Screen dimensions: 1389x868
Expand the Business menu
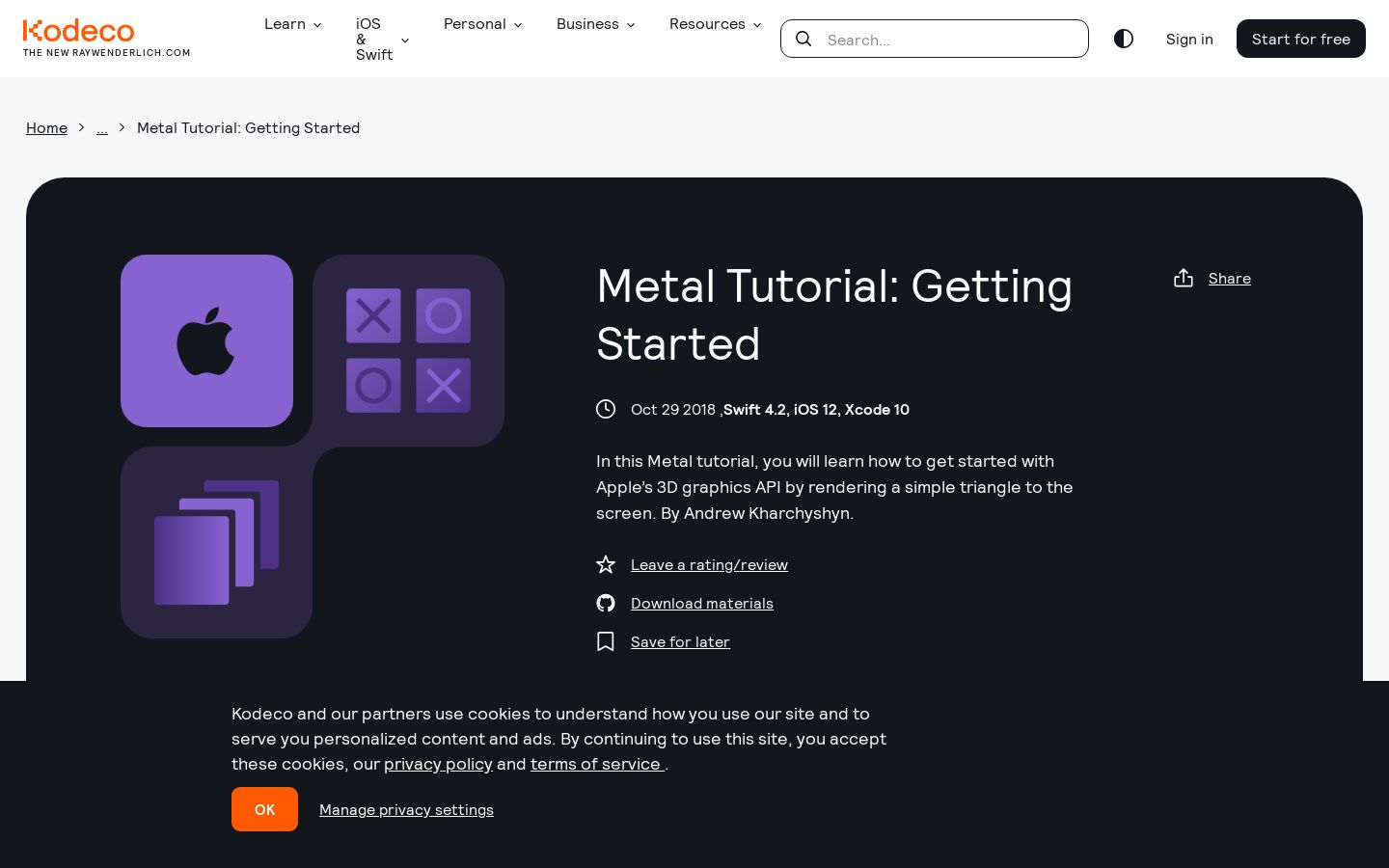click(x=595, y=24)
